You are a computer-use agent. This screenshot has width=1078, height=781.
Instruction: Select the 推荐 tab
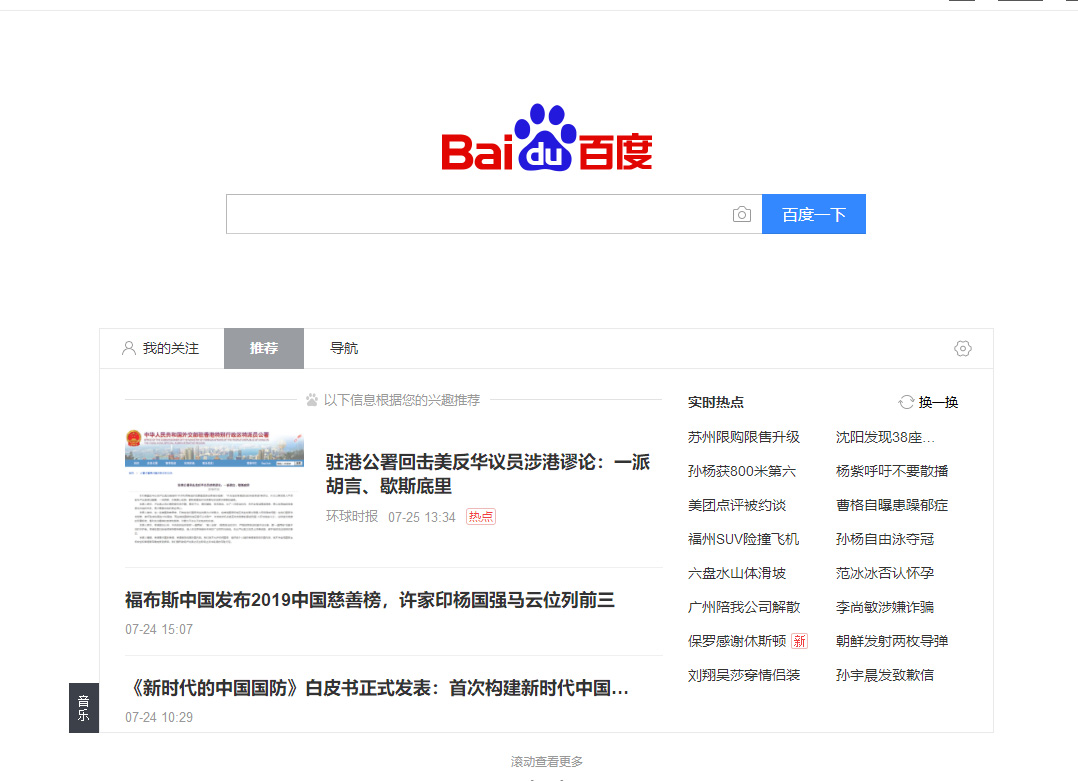click(264, 349)
